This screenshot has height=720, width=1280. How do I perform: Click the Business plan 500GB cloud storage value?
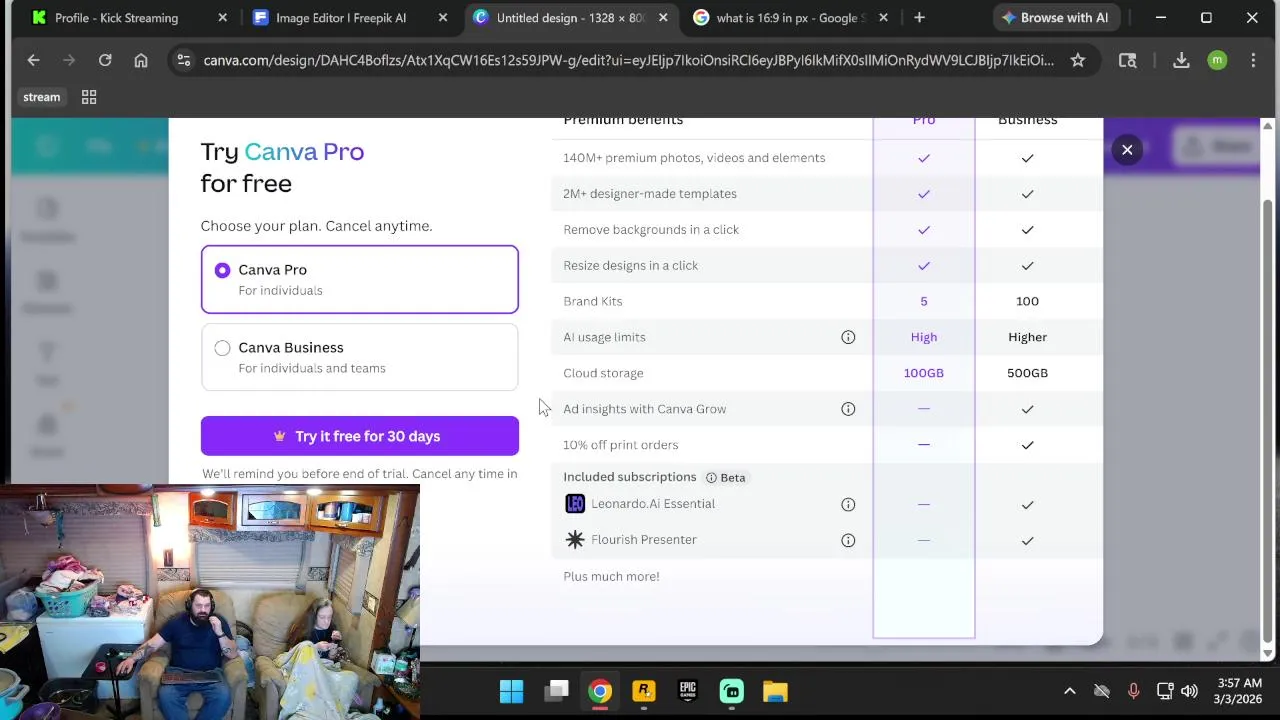pos(1027,373)
